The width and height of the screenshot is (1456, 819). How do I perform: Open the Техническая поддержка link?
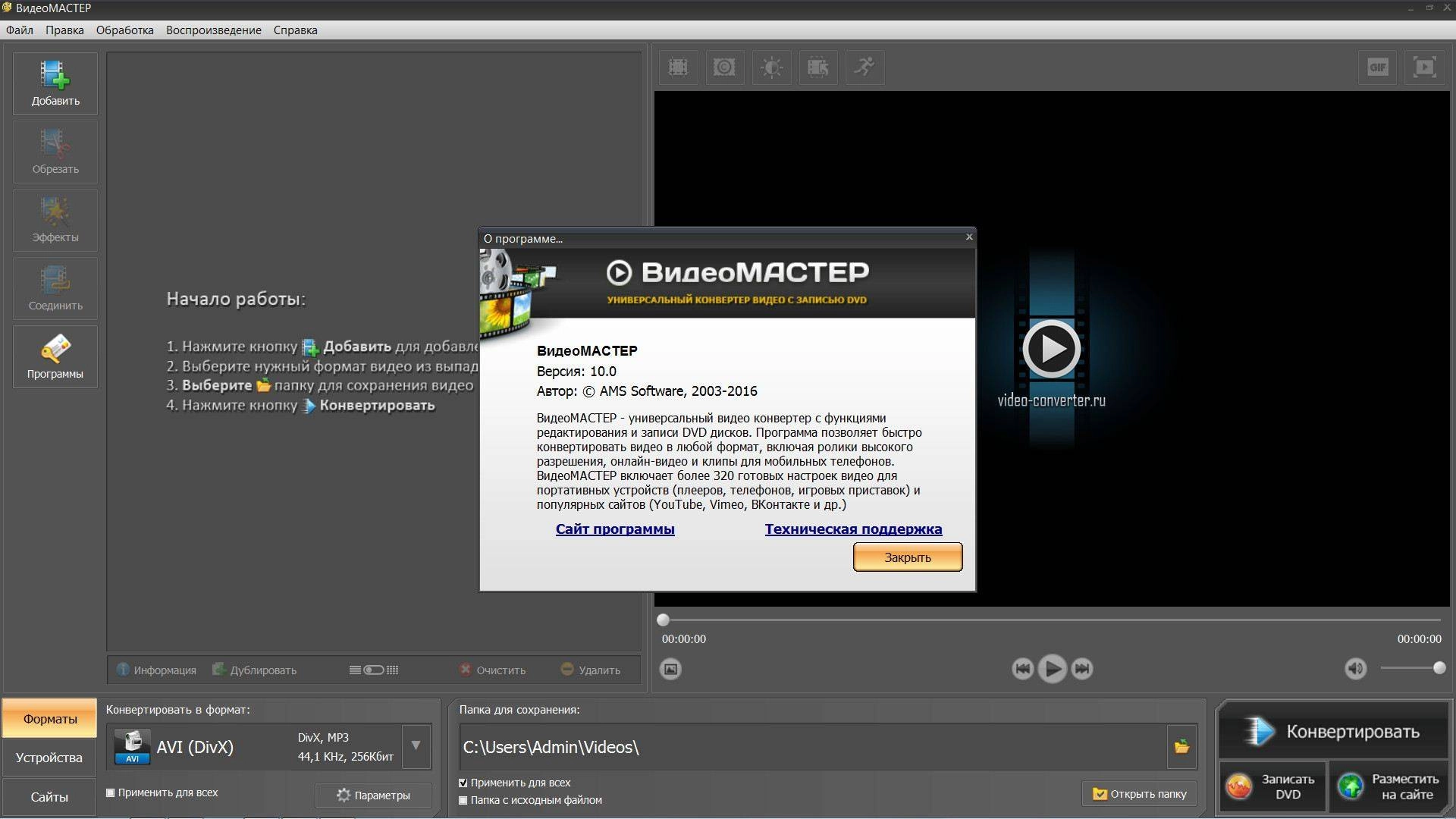(853, 529)
